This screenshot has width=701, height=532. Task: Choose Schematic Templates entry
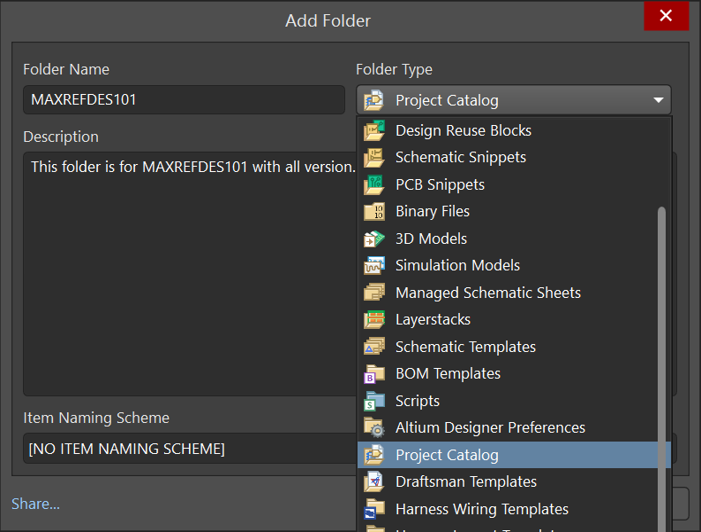coord(508,347)
